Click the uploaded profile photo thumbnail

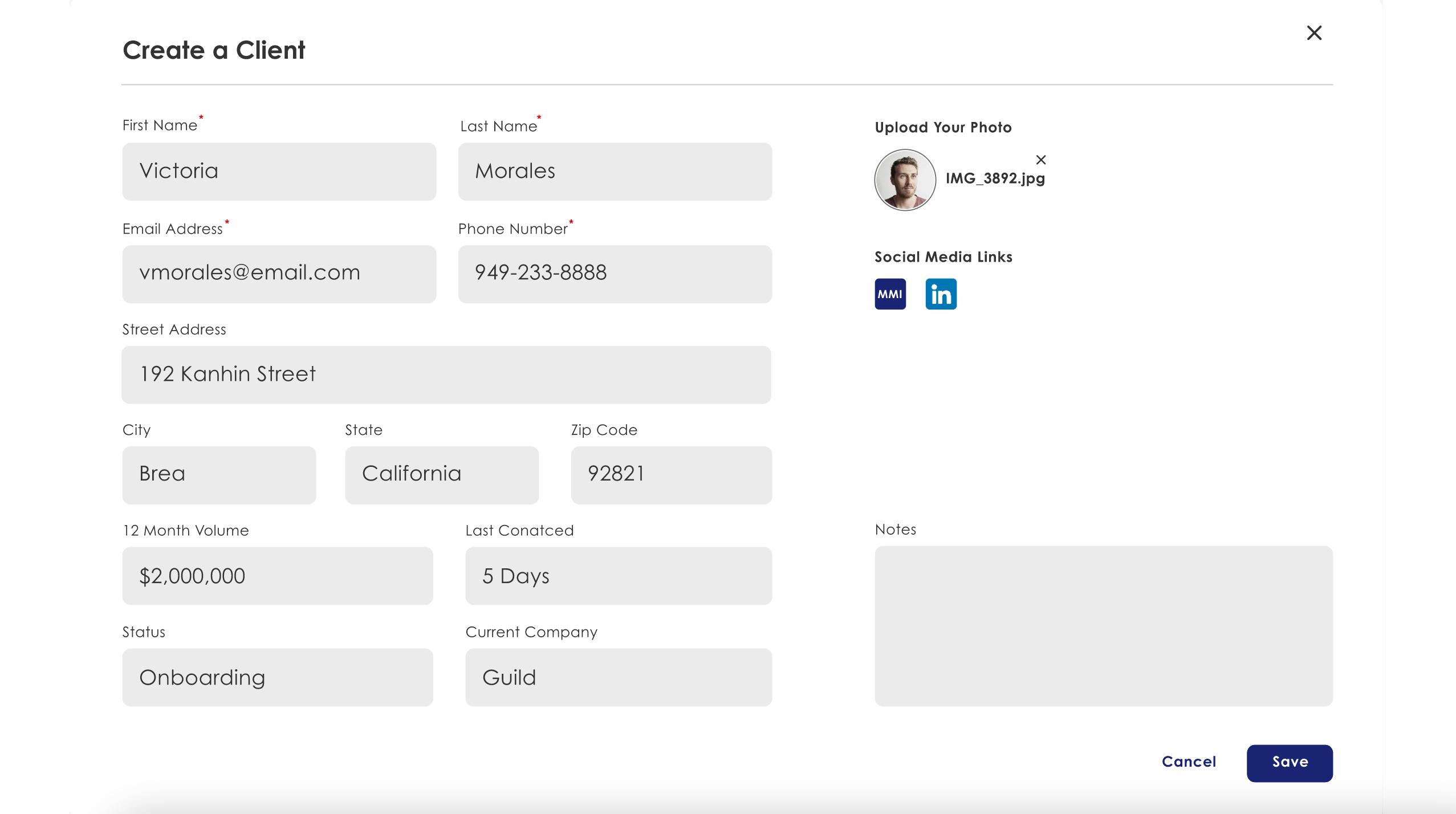[x=905, y=180]
